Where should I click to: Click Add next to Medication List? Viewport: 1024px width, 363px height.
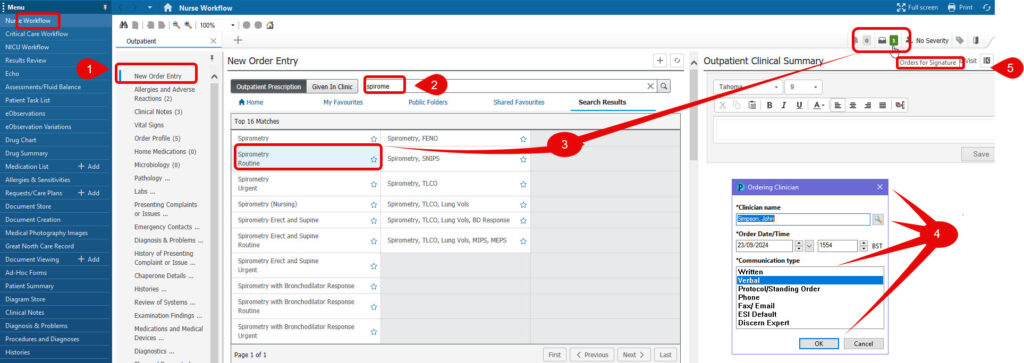click(89, 166)
